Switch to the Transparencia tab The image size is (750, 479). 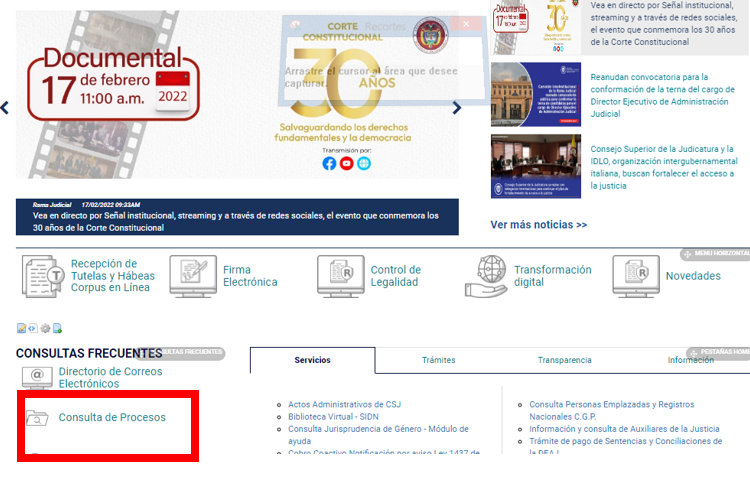pos(564,360)
